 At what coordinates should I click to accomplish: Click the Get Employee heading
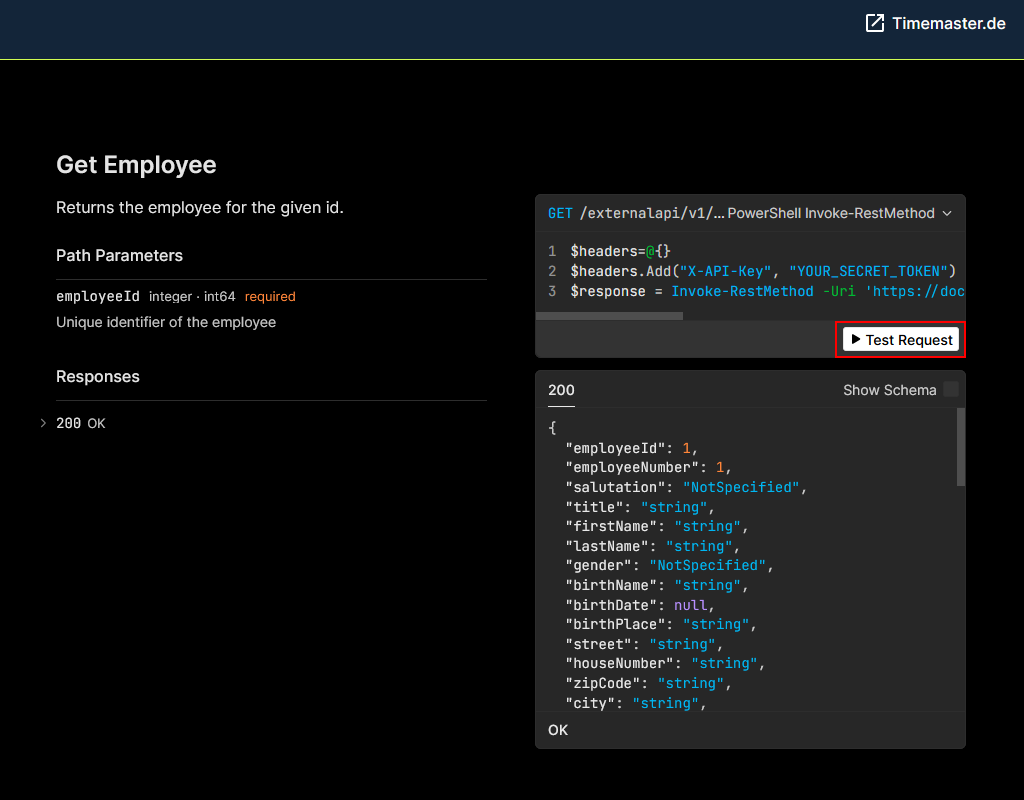pyautogui.click(x=136, y=165)
